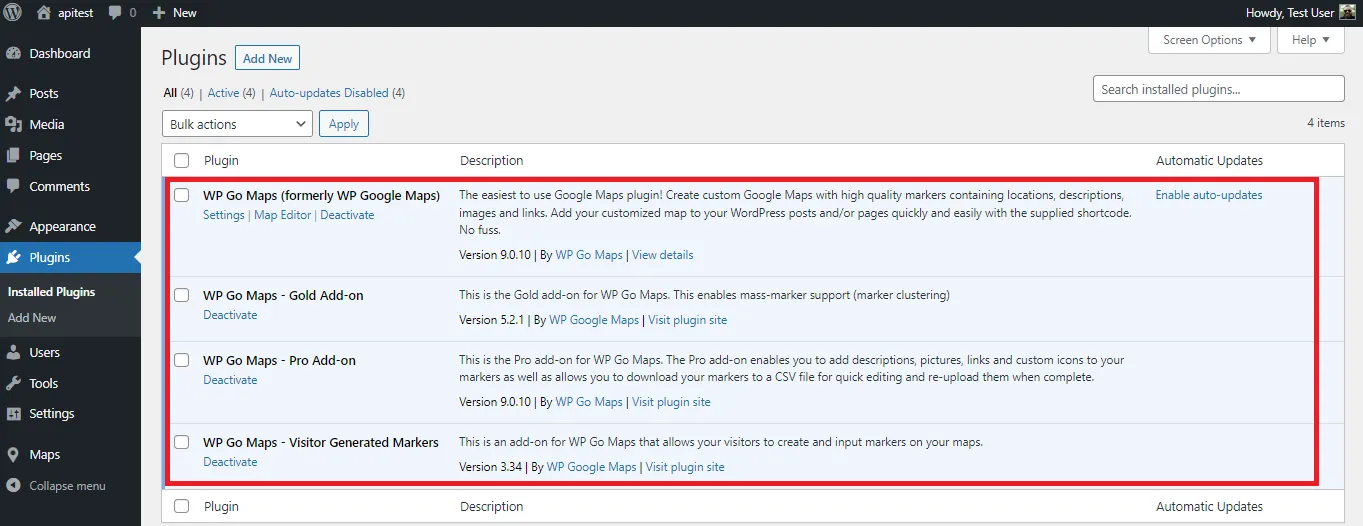Click the Appearance paintbrush icon
Viewport: 1363px width, 526px height.
click(14, 227)
